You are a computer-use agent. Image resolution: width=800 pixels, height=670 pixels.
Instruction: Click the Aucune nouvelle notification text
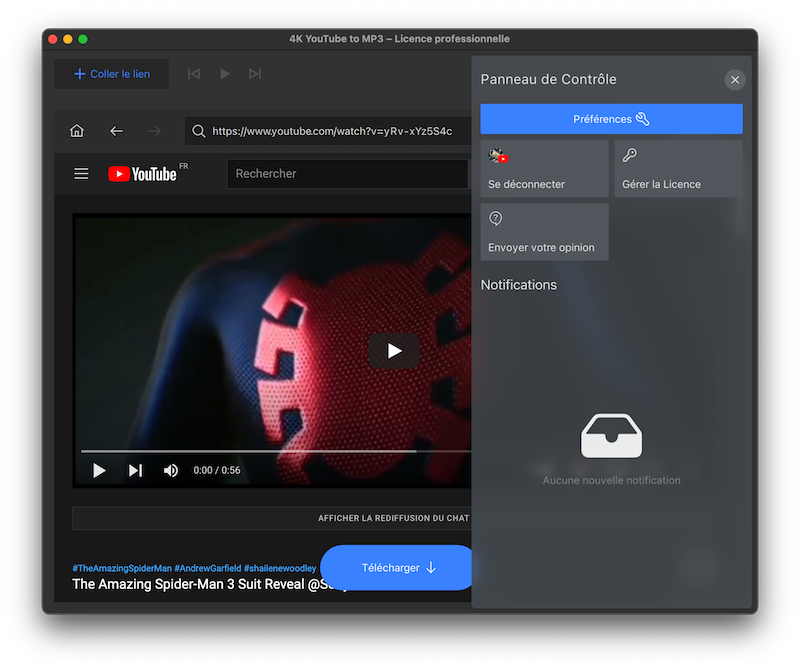pos(611,480)
